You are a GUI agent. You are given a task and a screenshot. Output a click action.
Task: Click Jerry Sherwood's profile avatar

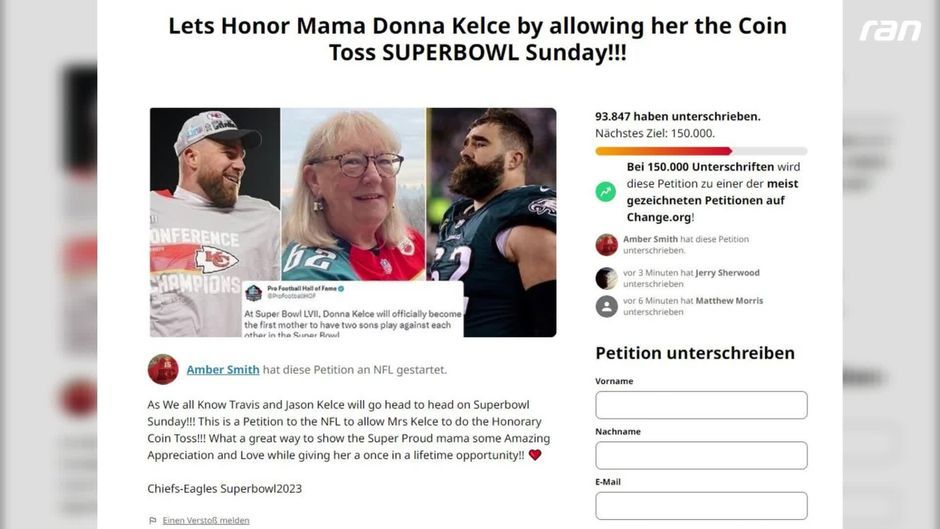pos(606,278)
